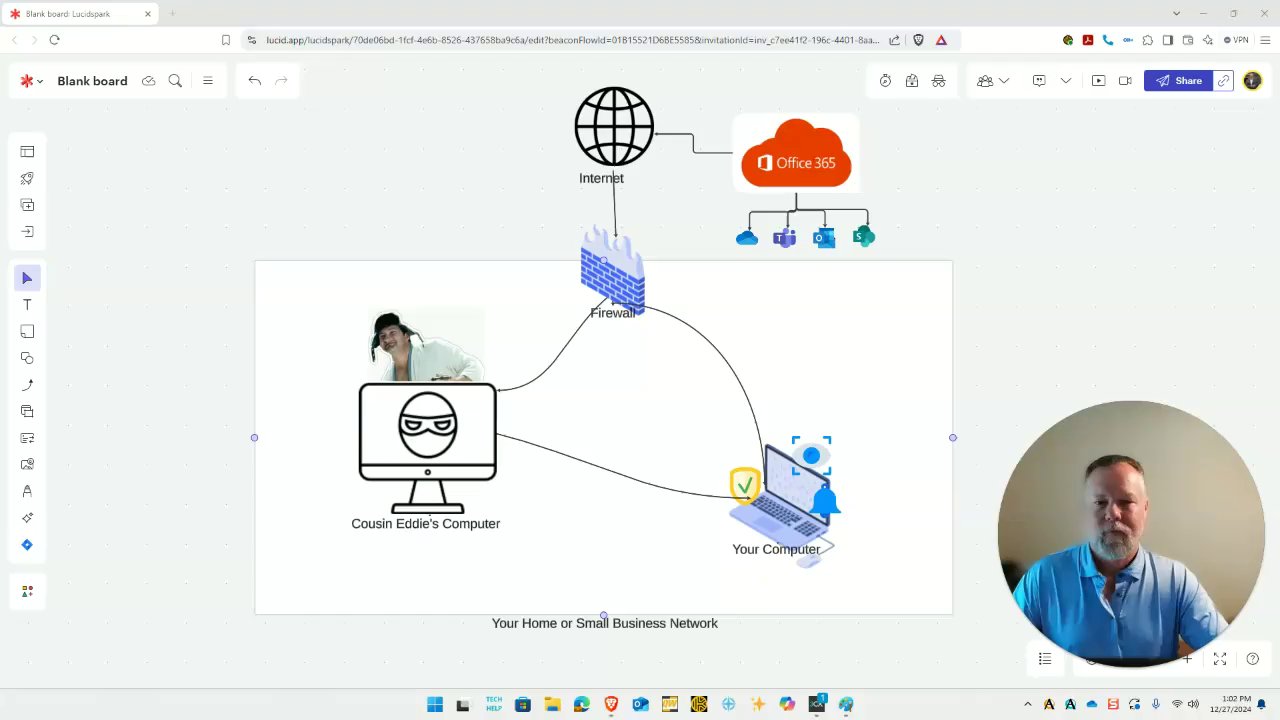Start the timer tool
Image resolution: width=1280 pixels, height=720 pixels.
tap(885, 81)
